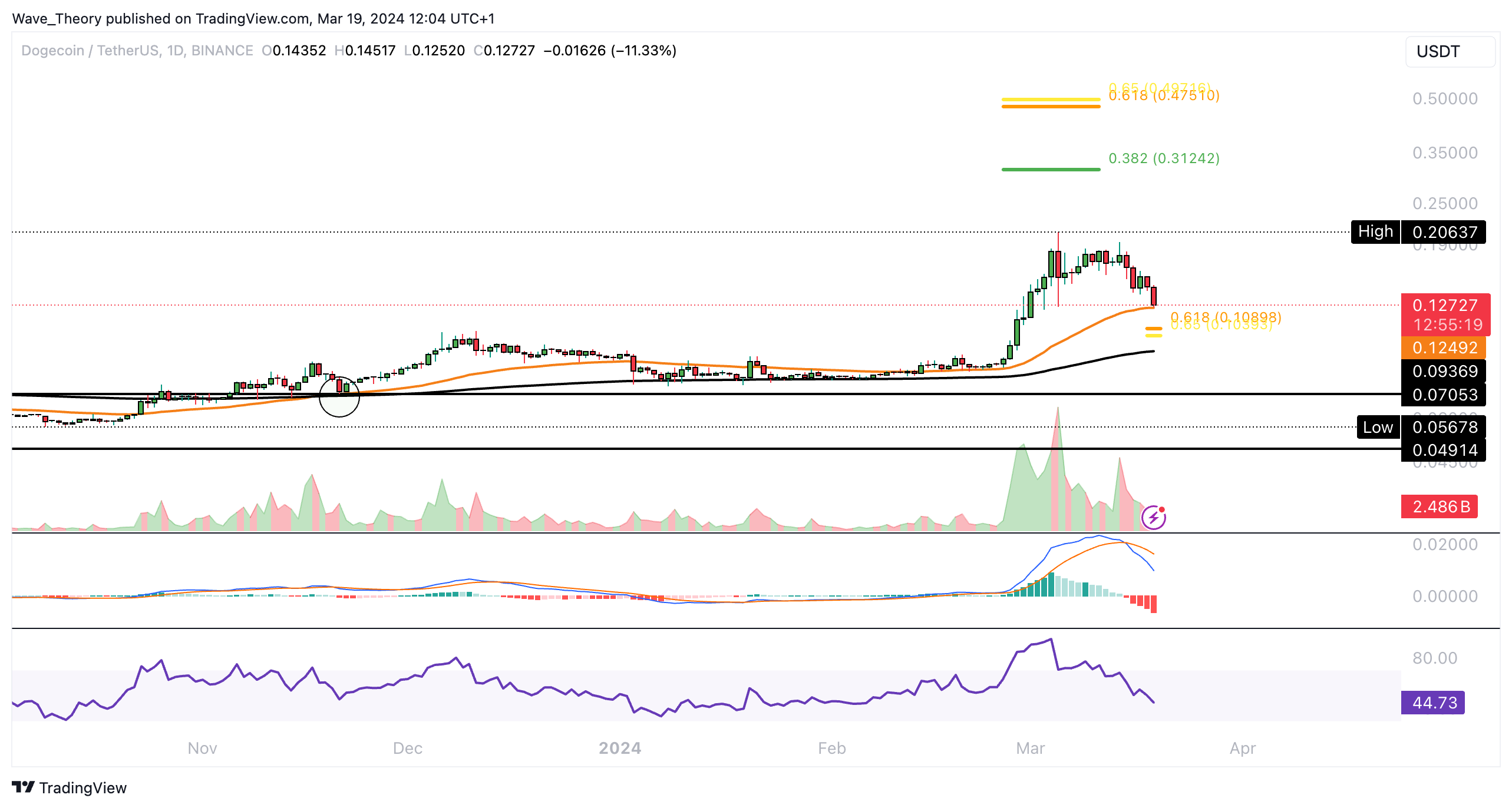Click the green 0.382 Fibonacci level line
Screen dimensions: 1512x808
(x=1051, y=170)
